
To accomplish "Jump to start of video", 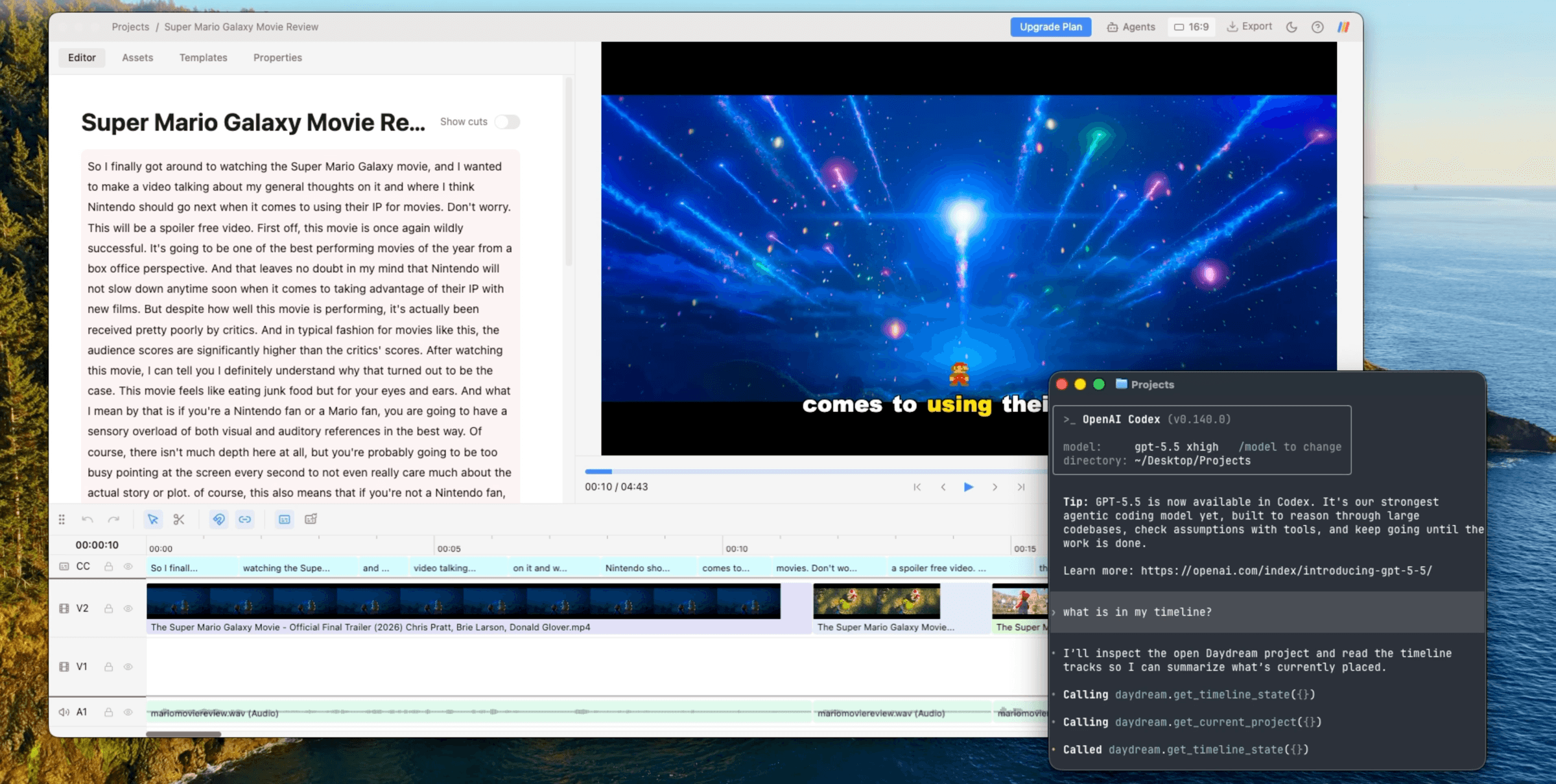I will 917,487.
